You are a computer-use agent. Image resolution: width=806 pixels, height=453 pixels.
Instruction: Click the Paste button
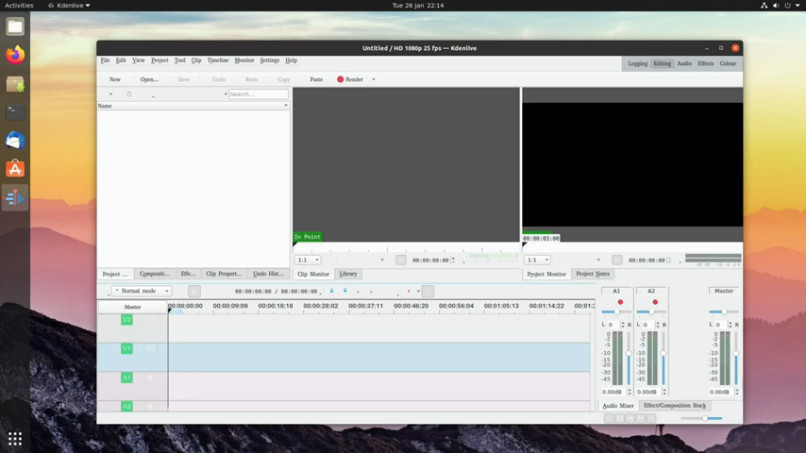click(x=316, y=80)
